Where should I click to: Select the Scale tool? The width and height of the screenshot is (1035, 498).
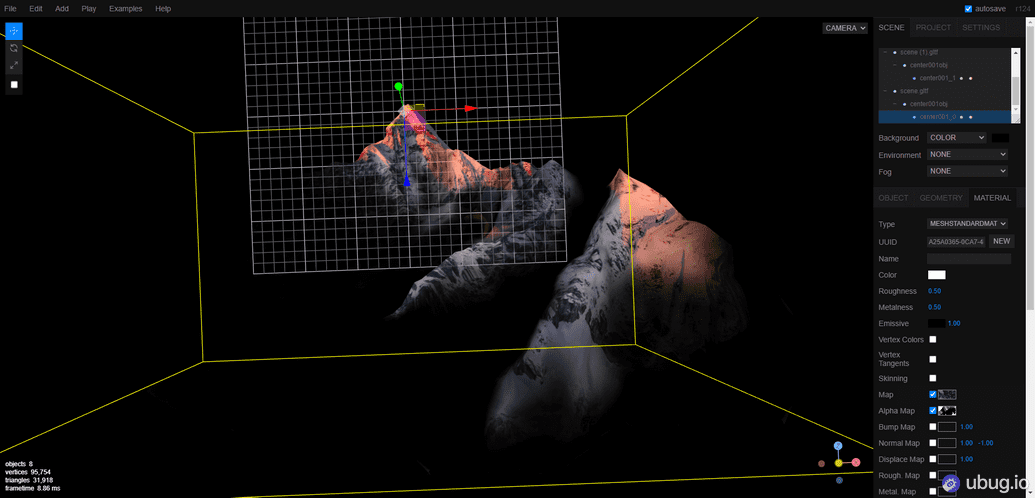[x=14, y=65]
